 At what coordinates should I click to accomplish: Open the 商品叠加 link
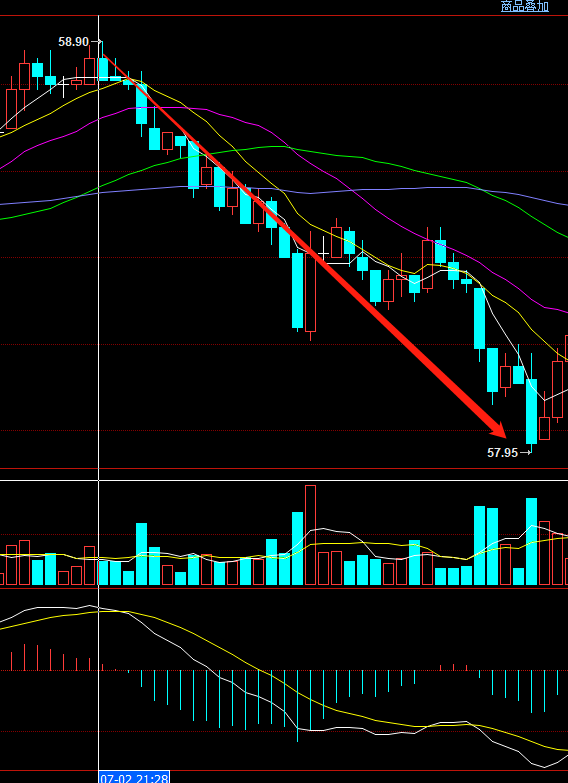[x=525, y=6]
